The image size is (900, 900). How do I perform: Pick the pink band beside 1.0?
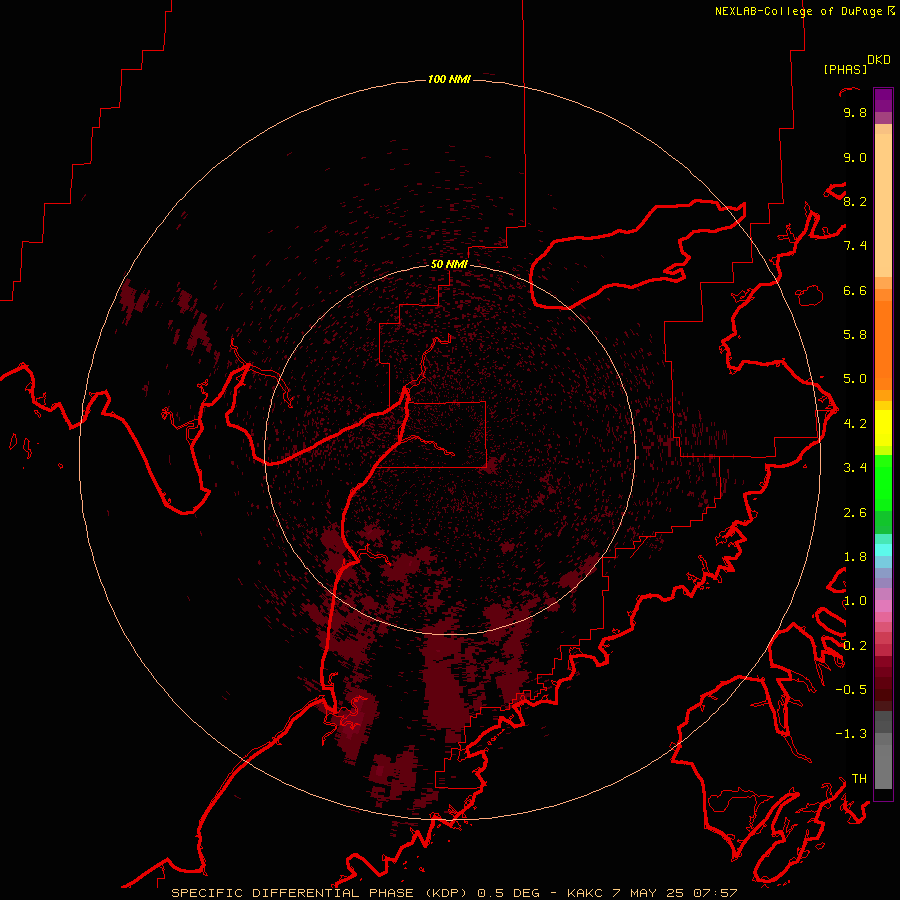tap(883, 606)
